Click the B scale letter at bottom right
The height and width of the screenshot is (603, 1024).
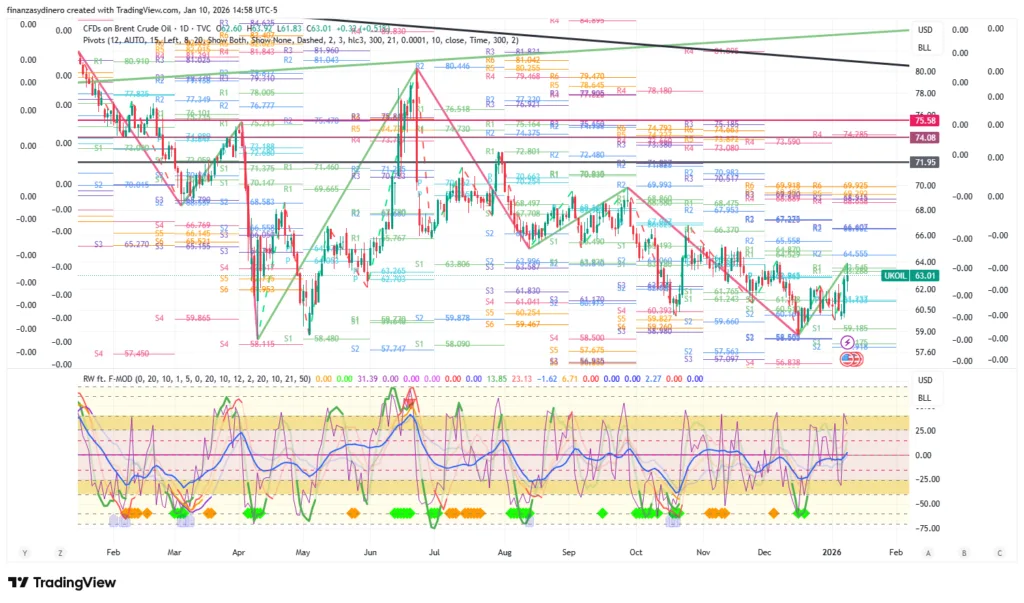[966, 552]
